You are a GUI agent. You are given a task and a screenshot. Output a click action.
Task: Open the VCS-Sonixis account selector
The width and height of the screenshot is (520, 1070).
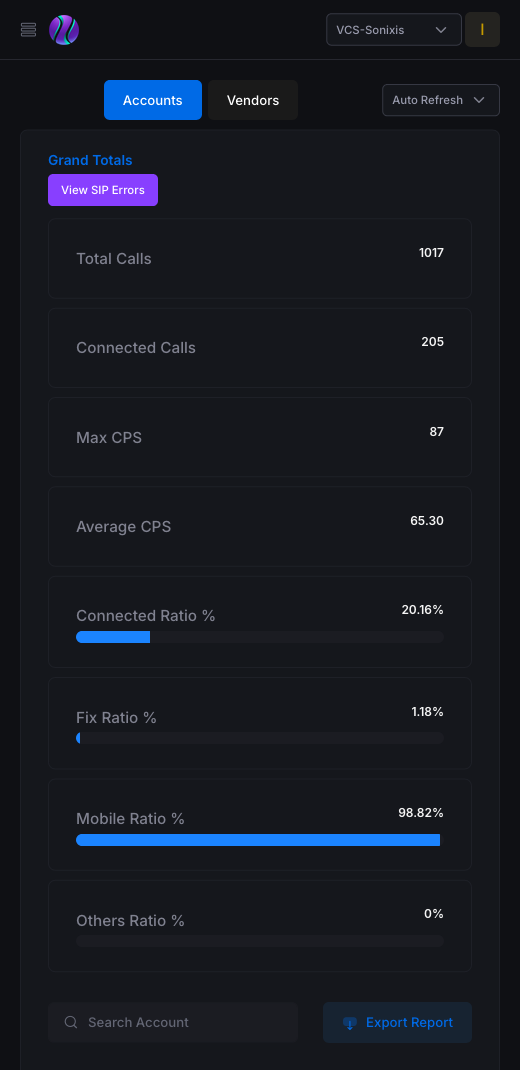[394, 30]
